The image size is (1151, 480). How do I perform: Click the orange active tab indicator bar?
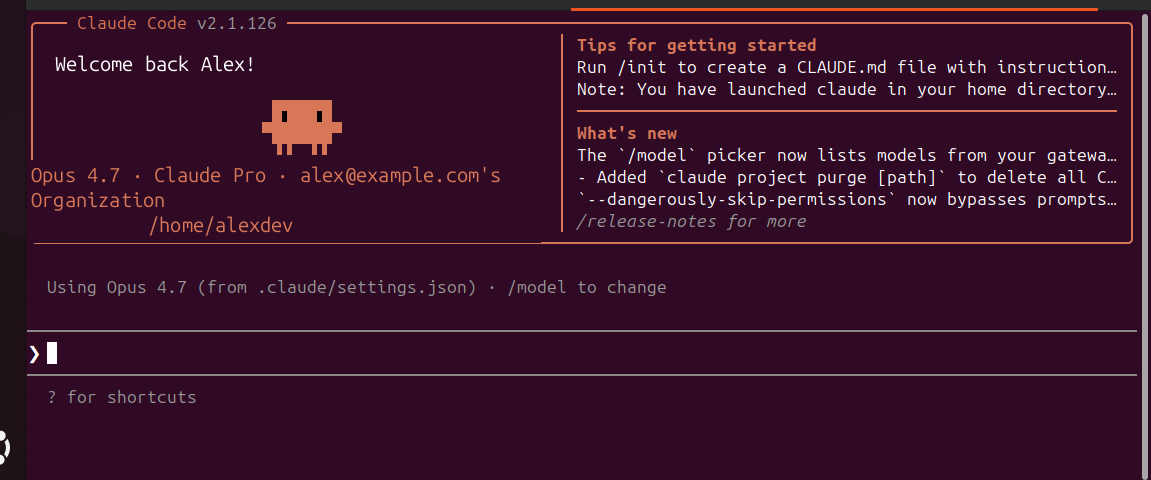click(834, 9)
